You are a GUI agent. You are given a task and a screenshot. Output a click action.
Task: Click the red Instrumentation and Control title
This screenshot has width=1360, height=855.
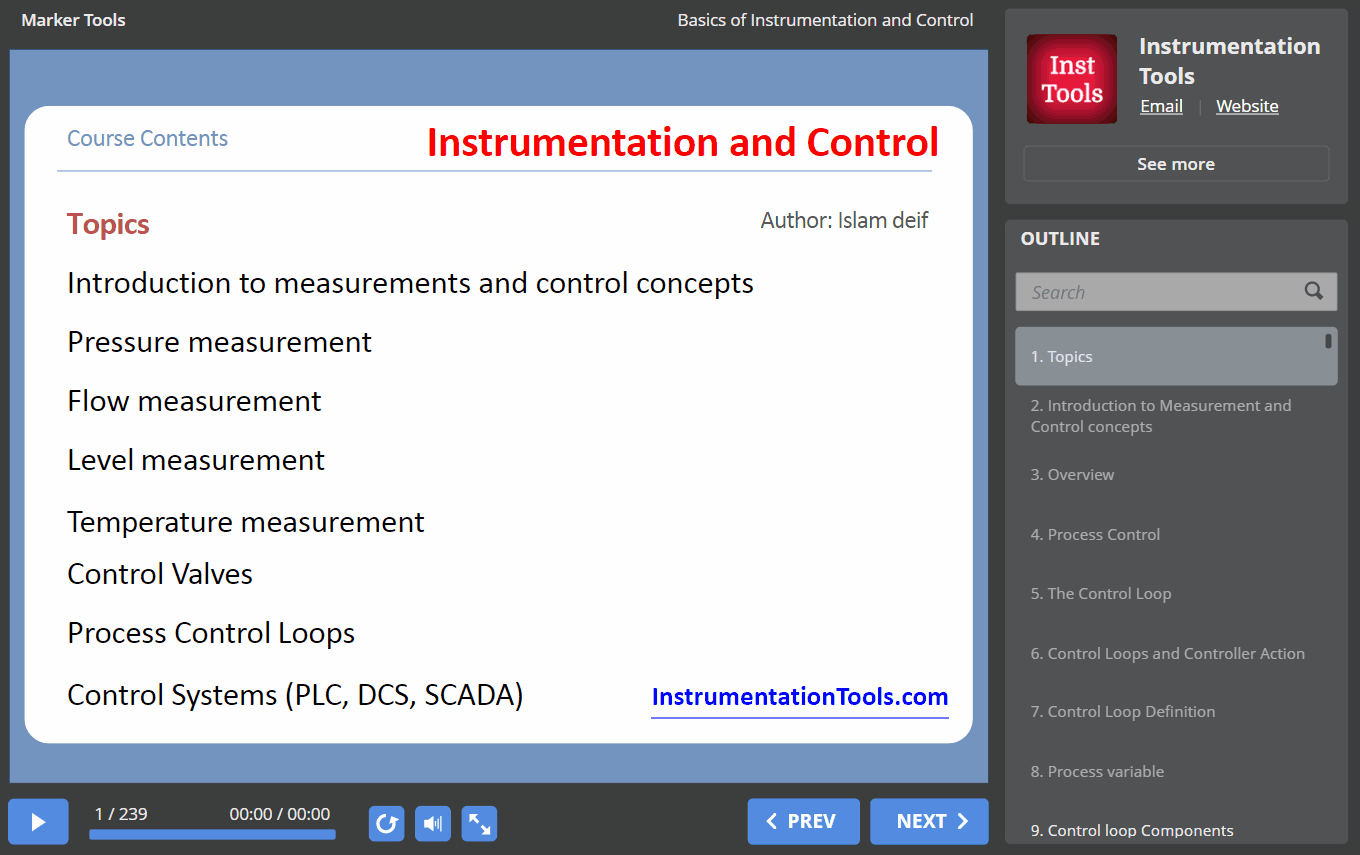(x=683, y=142)
